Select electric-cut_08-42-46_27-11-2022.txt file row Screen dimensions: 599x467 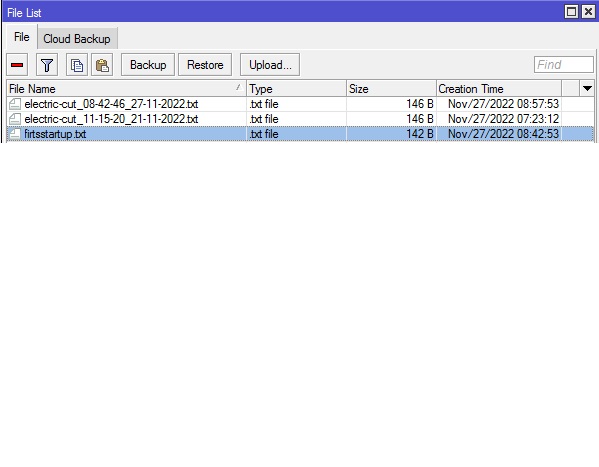[300, 104]
